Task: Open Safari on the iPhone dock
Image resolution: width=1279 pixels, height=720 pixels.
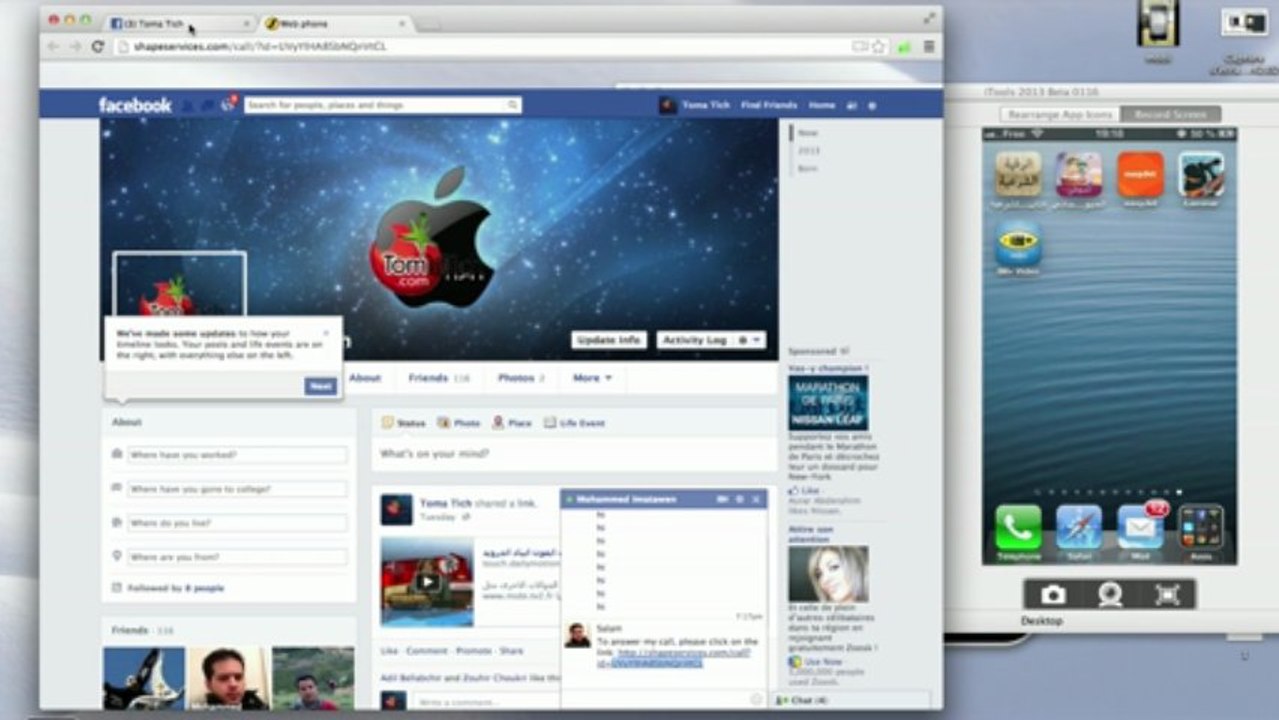Action: tap(1079, 528)
